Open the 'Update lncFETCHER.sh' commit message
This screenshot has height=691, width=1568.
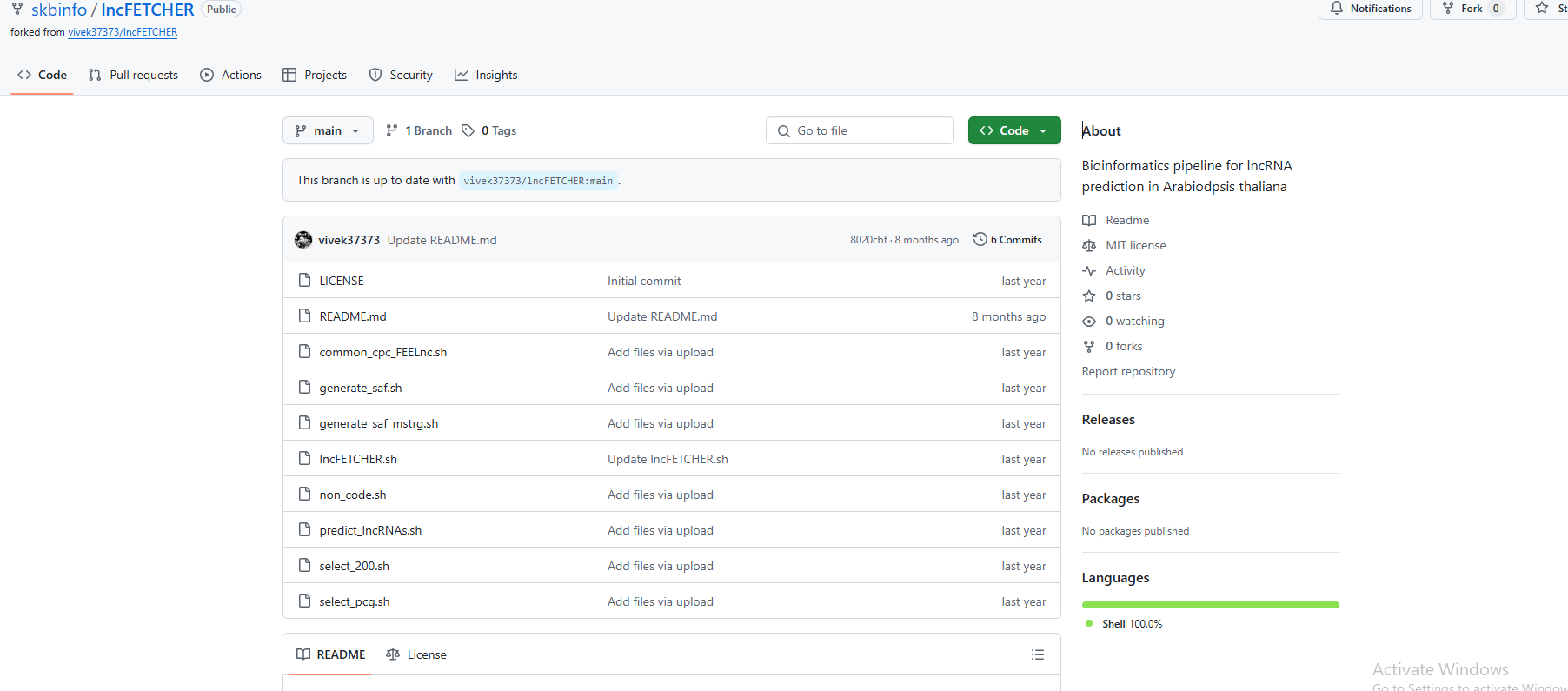(x=668, y=459)
